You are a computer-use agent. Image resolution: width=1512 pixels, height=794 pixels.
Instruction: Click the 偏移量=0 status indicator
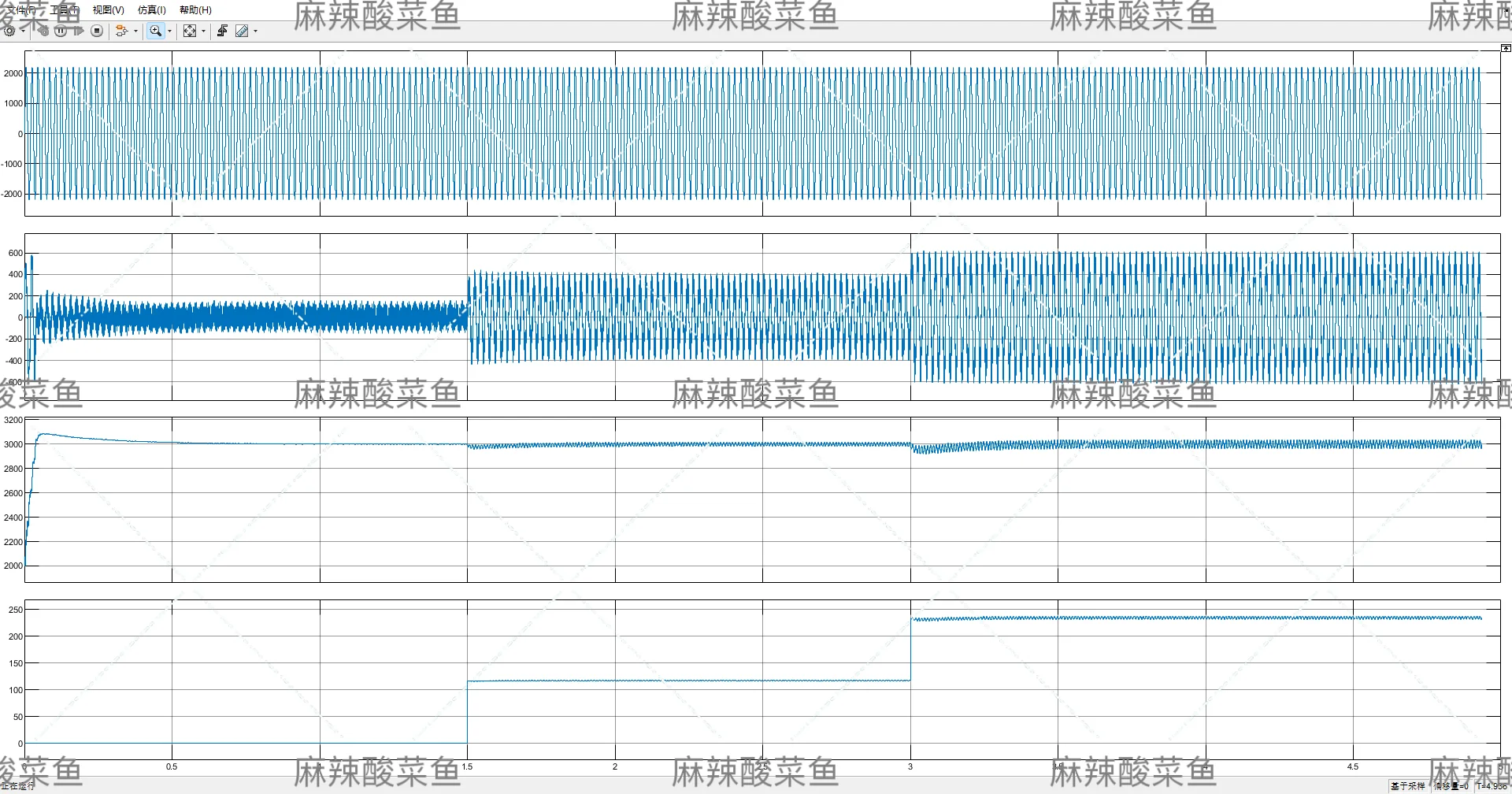[1451, 785]
